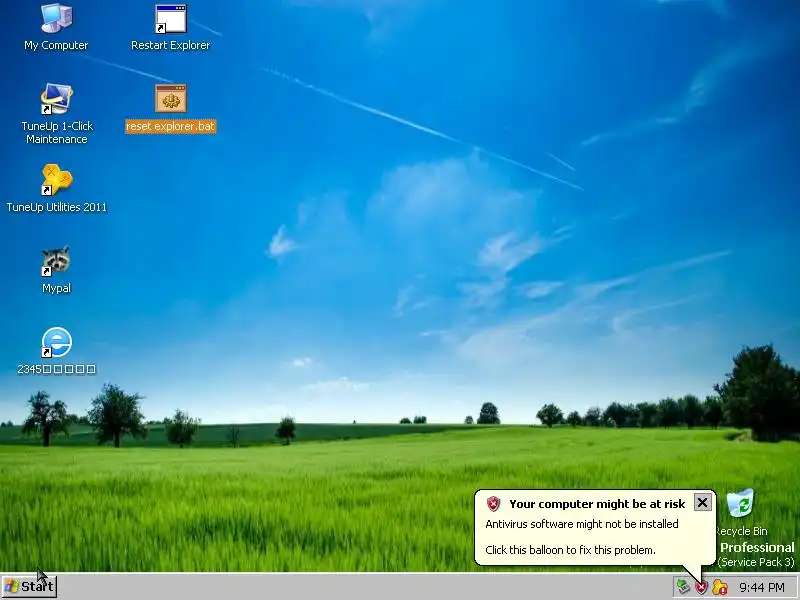The height and width of the screenshot is (600, 800).
Task: Click the 'reset explorer.bat' file name label
Action: [x=170, y=126]
